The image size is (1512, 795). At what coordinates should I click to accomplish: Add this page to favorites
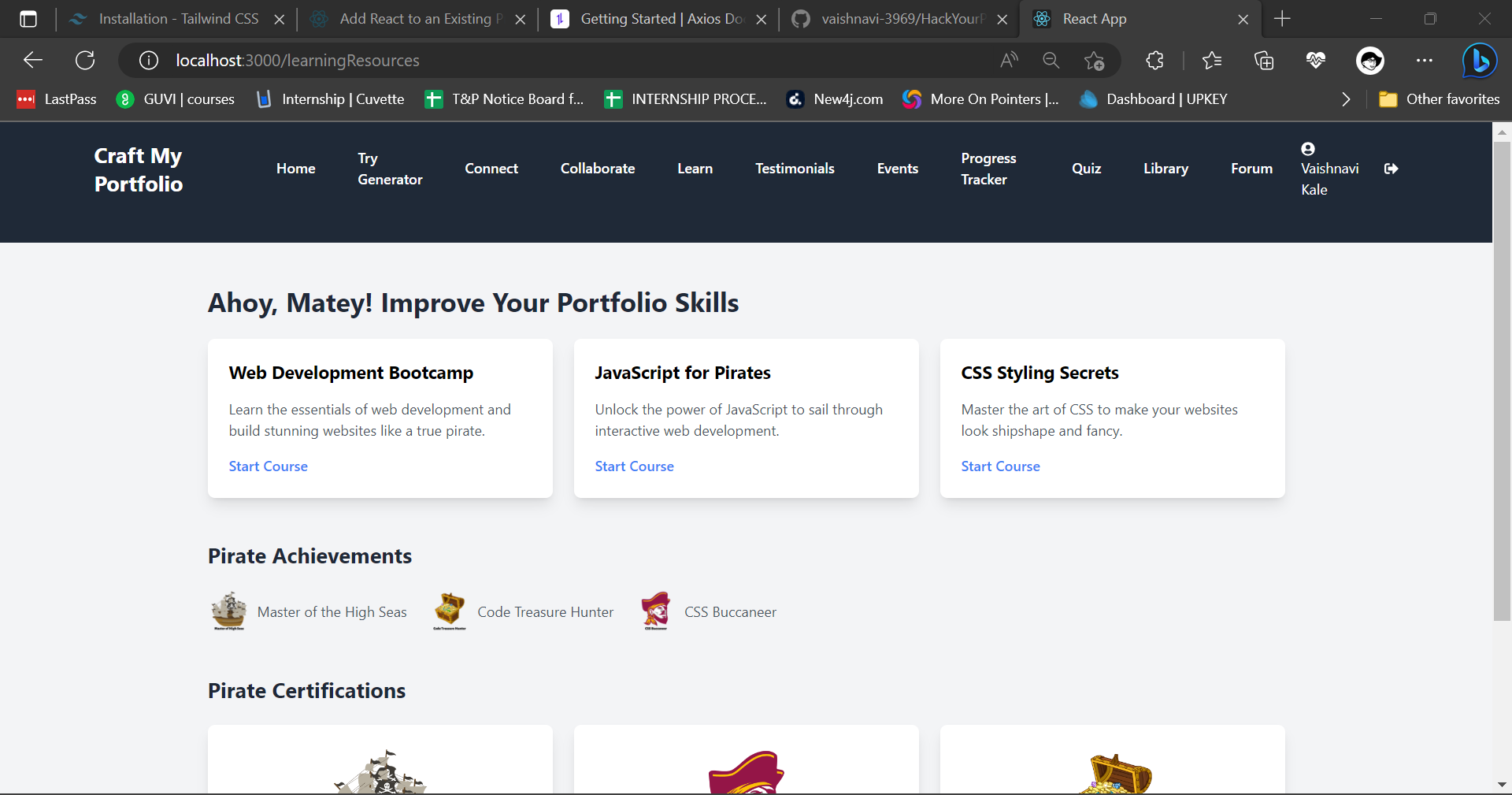click(1094, 61)
